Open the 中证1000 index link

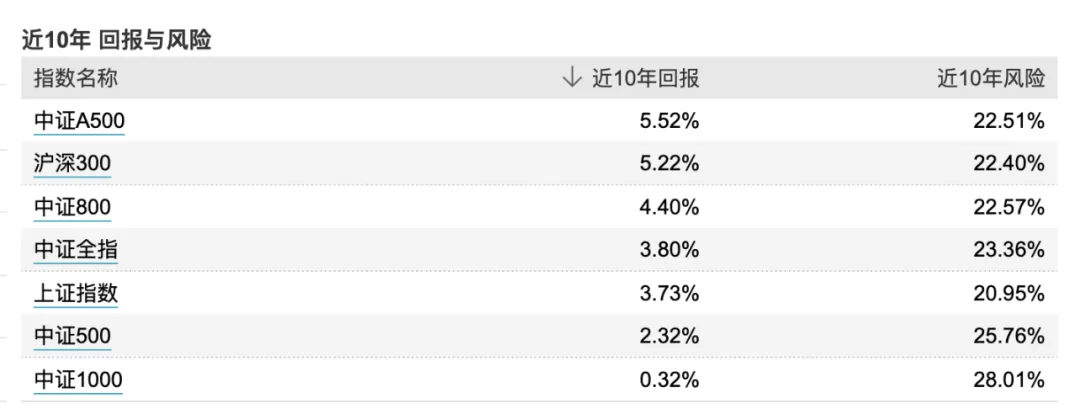pyautogui.click(x=78, y=379)
